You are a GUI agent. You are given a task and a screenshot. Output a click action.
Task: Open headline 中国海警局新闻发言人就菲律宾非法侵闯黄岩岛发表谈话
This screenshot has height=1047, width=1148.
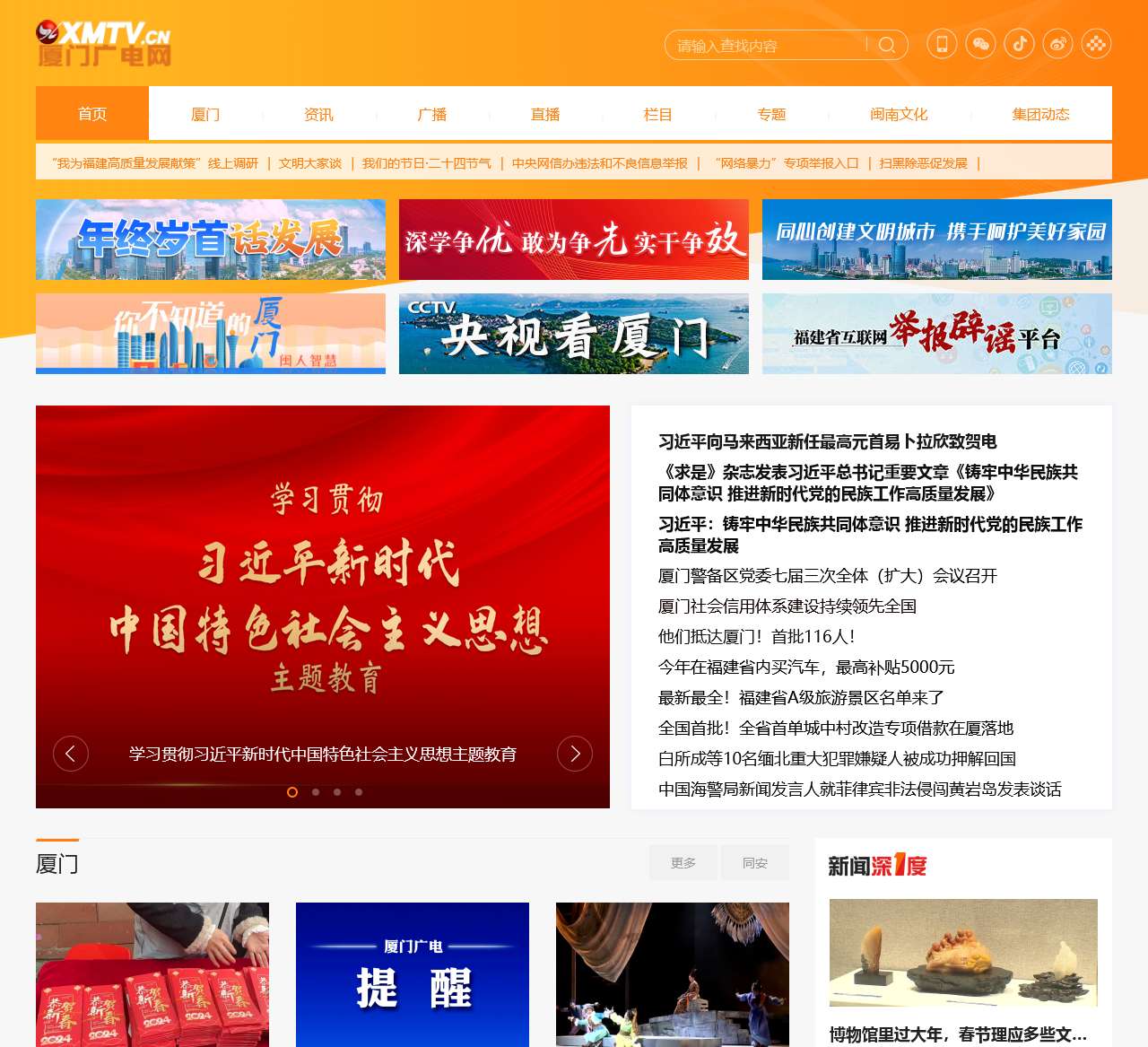click(860, 790)
